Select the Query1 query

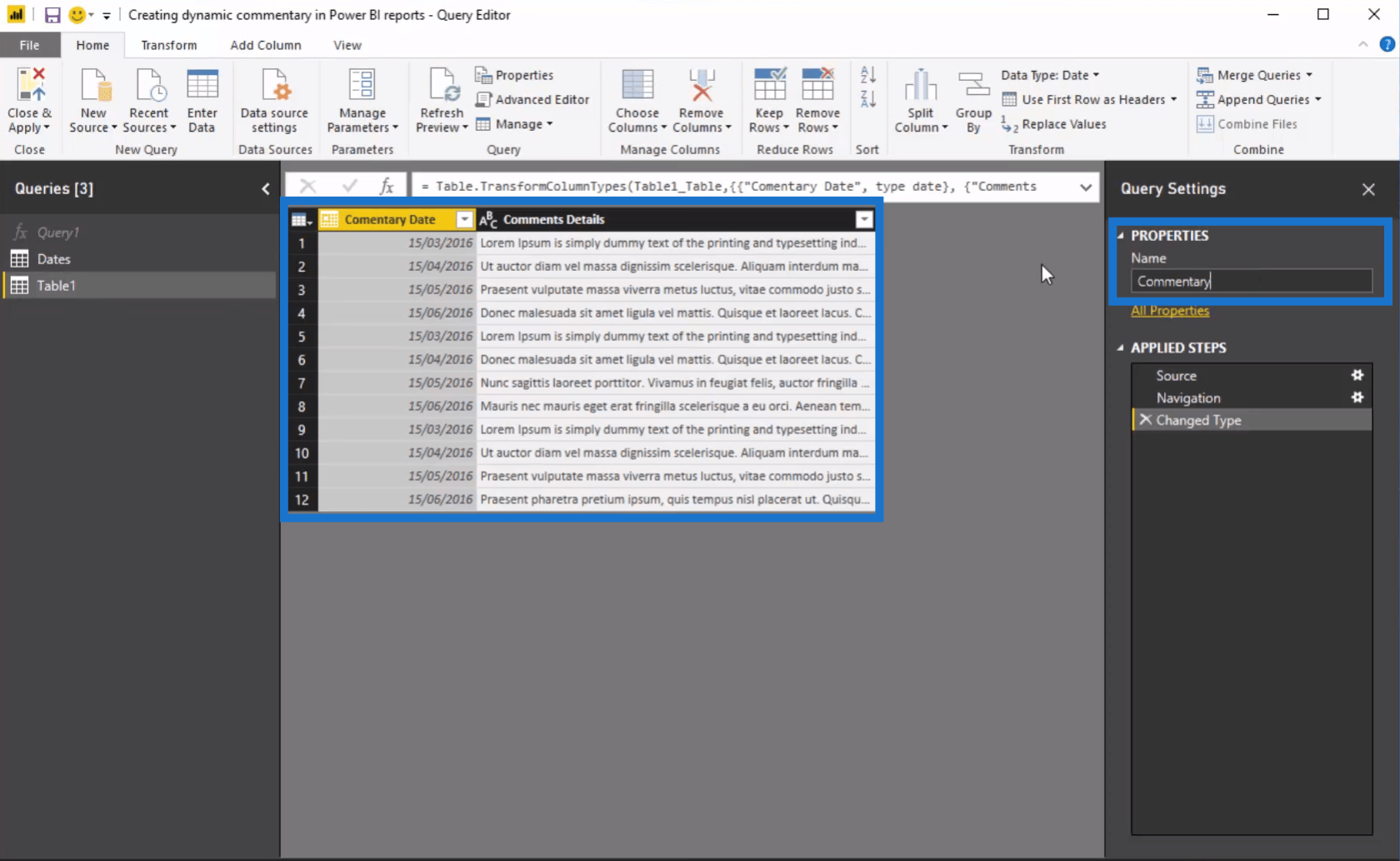tap(140, 233)
